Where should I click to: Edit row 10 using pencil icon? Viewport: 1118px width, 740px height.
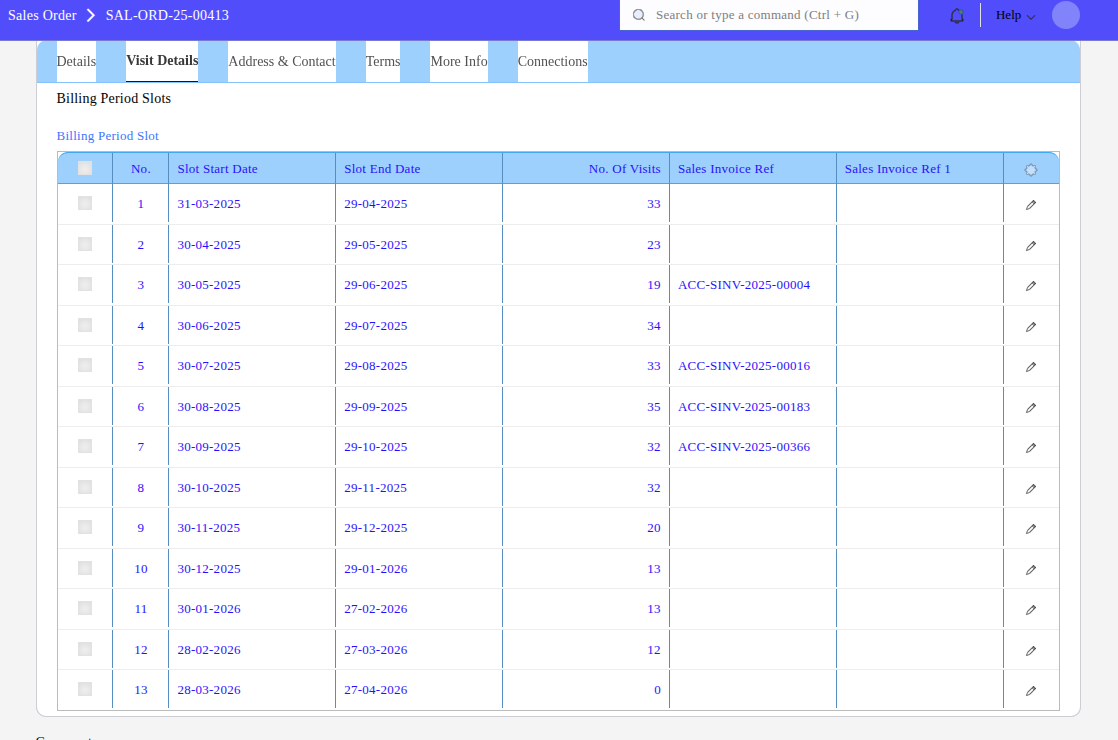point(1031,570)
